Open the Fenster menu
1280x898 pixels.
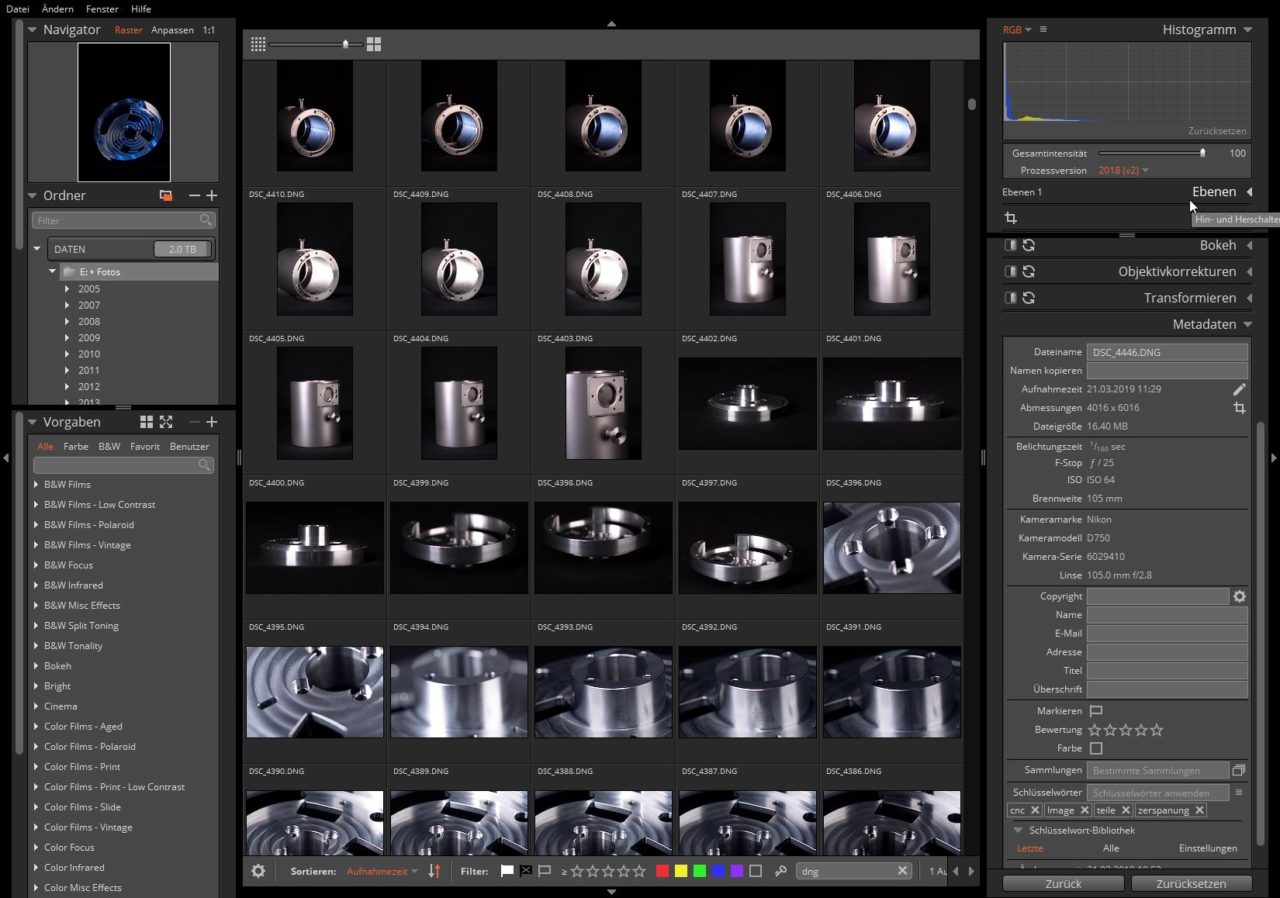pyautogui.click(x=102, y=9)
